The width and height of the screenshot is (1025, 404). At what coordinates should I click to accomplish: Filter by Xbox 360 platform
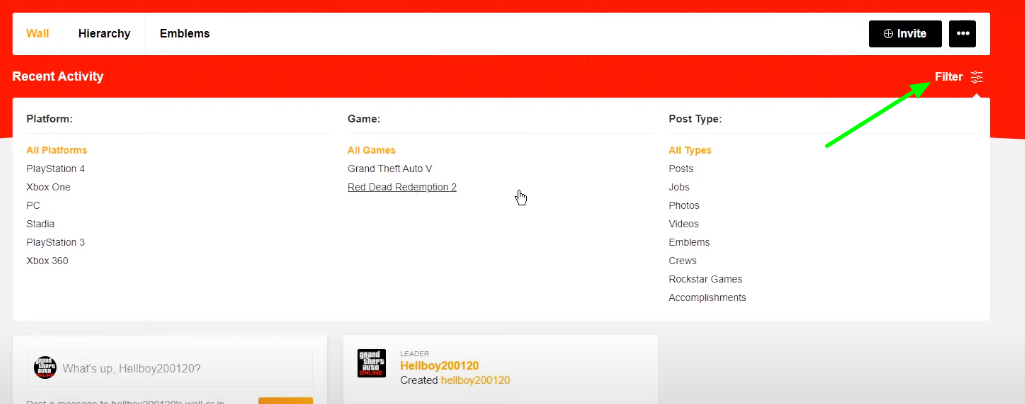click(47, 260)
